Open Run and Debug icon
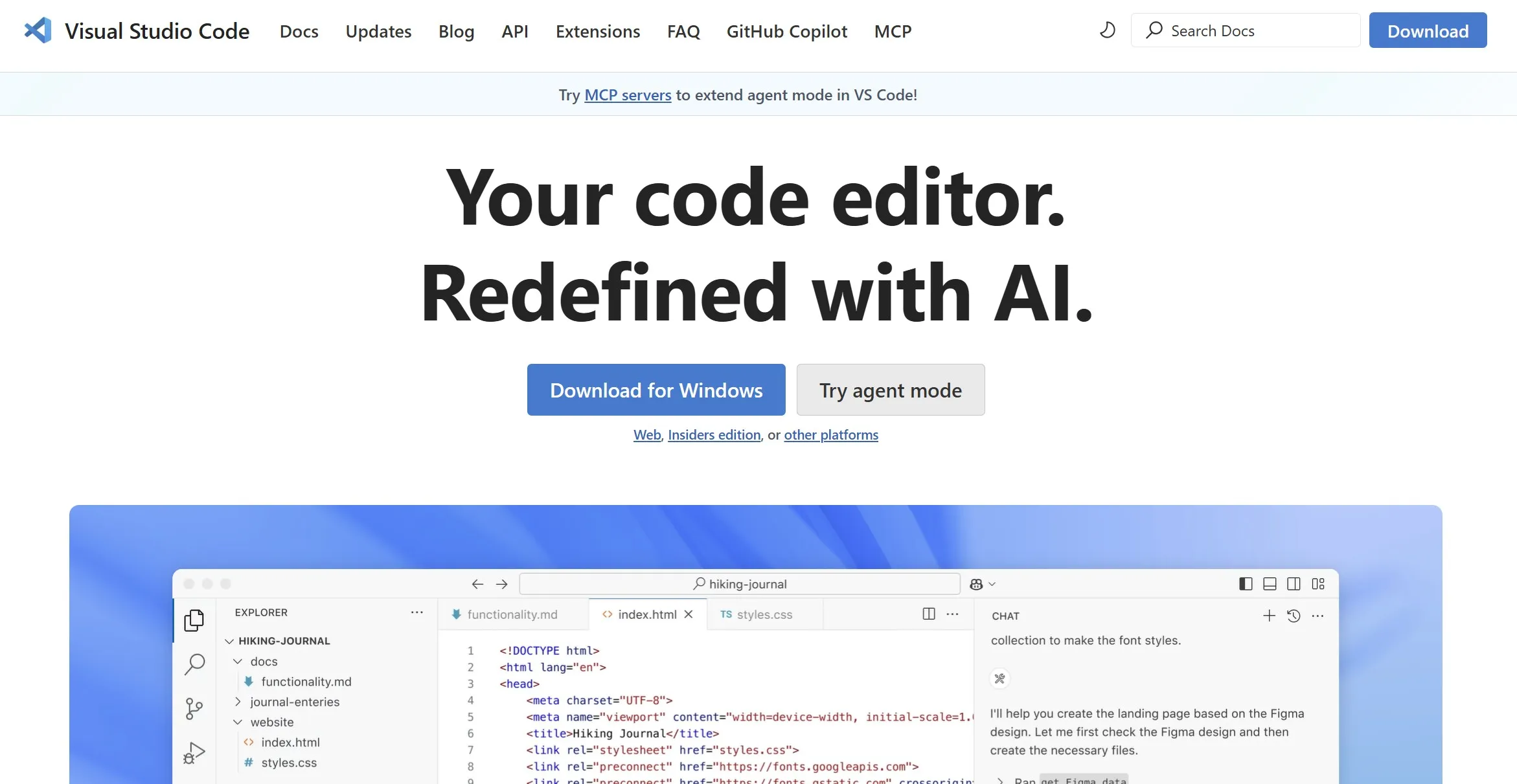 click(194, 752)
